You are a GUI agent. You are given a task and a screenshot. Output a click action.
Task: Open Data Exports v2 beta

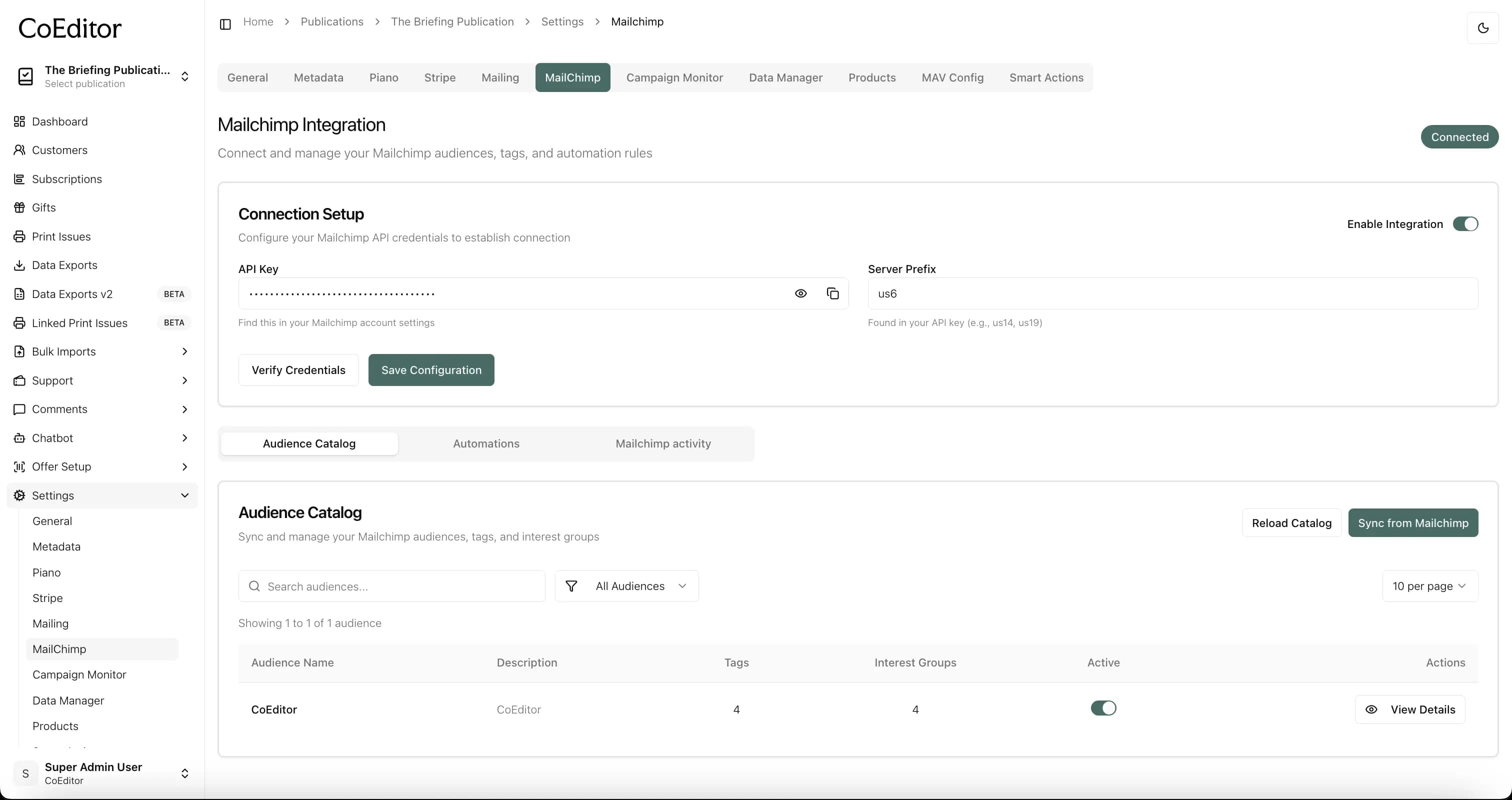[72, 294]
